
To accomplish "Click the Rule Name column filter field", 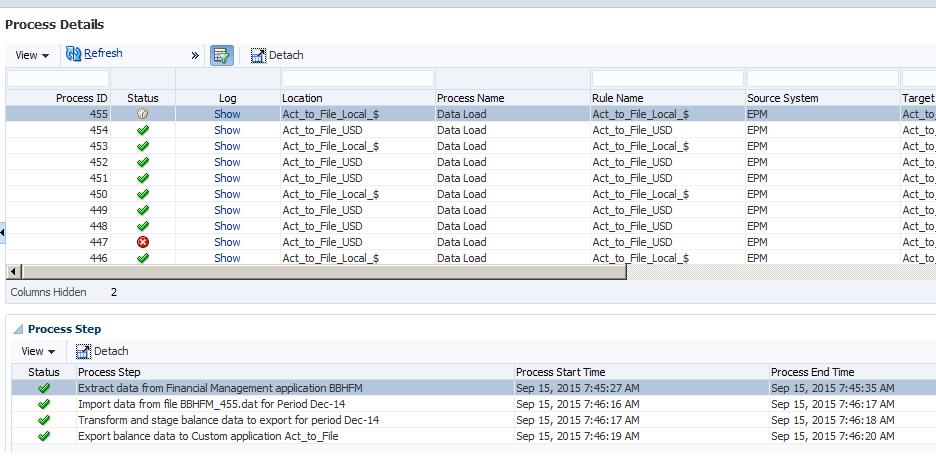I will pyautogui.click(x=667, y=78).
